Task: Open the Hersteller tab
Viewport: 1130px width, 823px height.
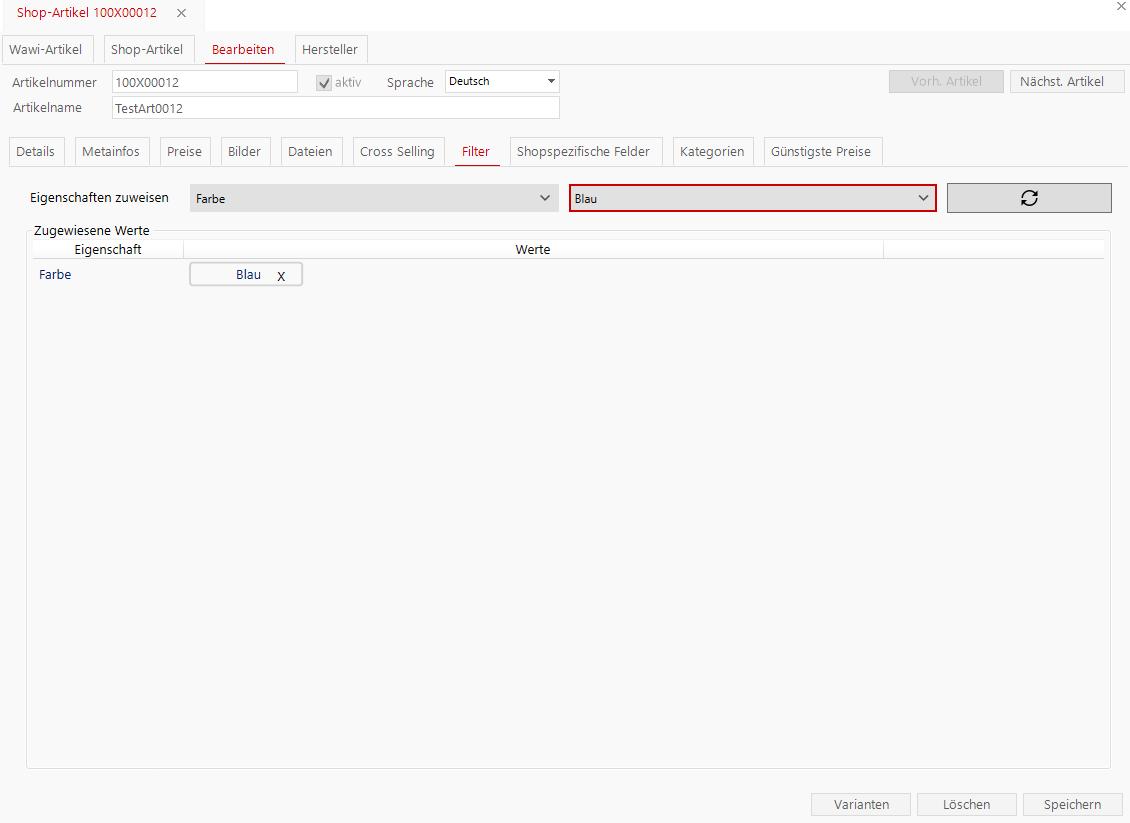Action: coord(330,49)
